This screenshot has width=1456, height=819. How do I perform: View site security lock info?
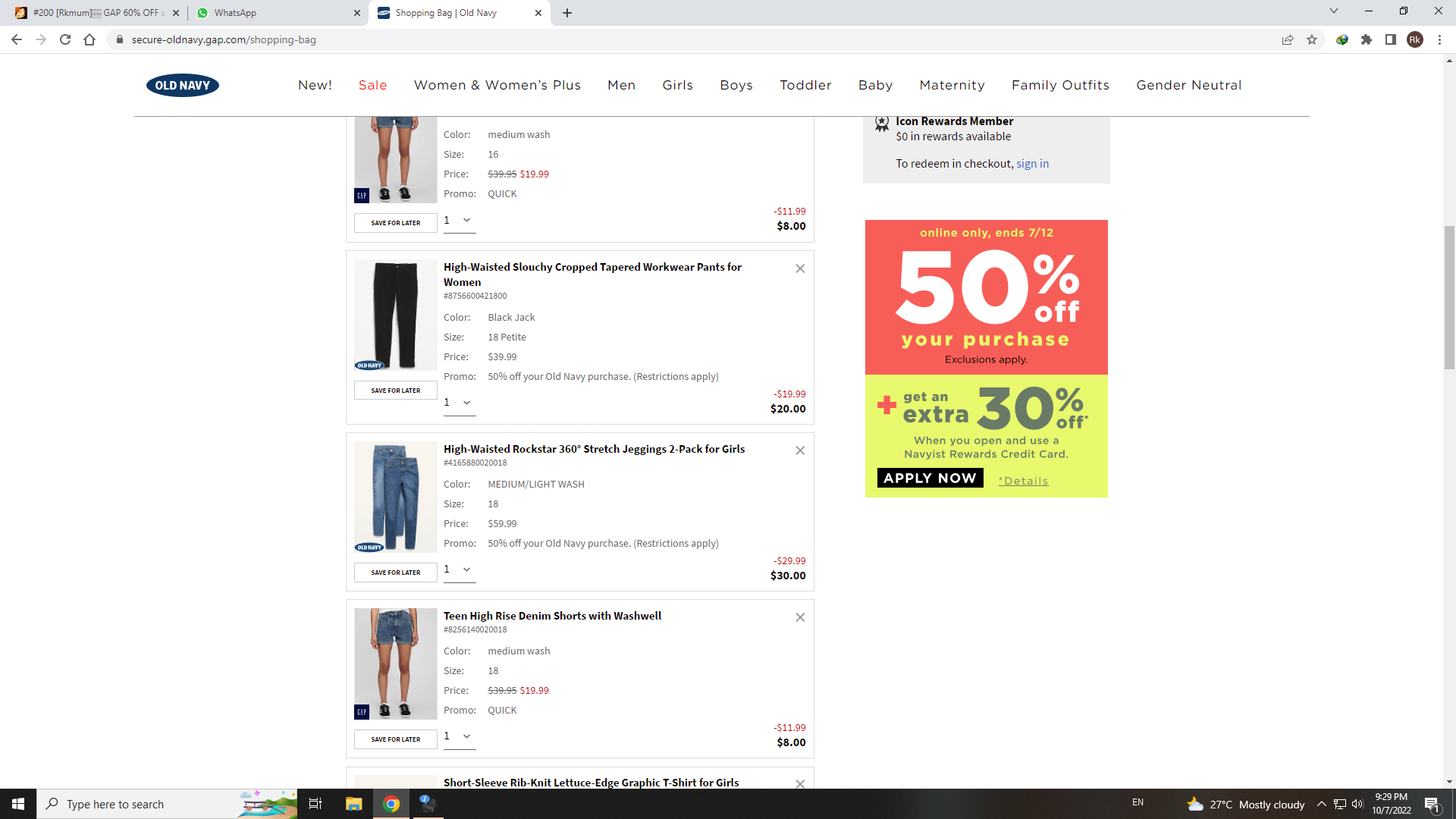[x=119, y=39]
